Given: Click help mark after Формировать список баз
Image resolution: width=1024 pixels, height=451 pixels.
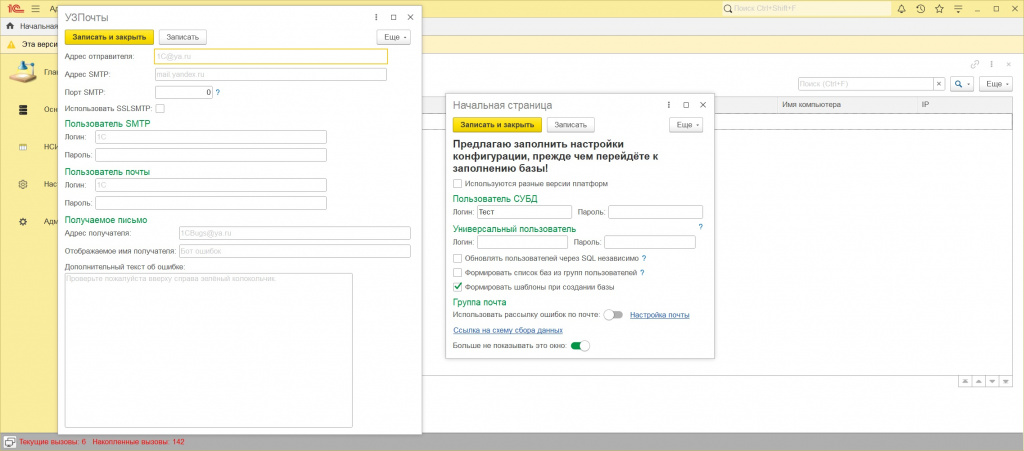Looking at the screenshot, I should coord(642,272).
